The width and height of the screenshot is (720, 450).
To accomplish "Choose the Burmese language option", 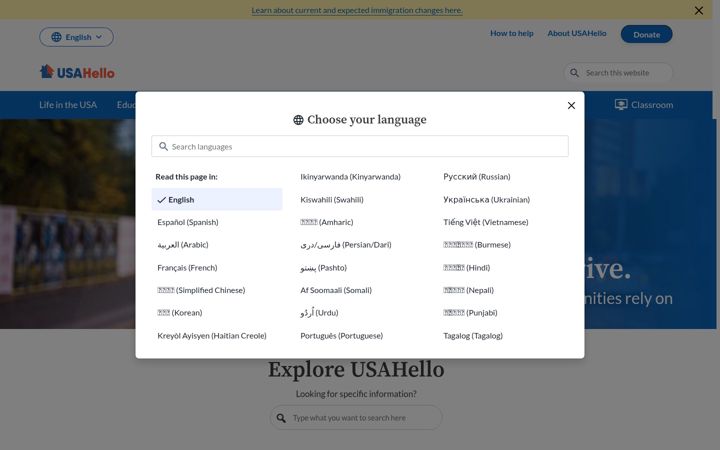I will pyautogui.click(x=477, y=245).
